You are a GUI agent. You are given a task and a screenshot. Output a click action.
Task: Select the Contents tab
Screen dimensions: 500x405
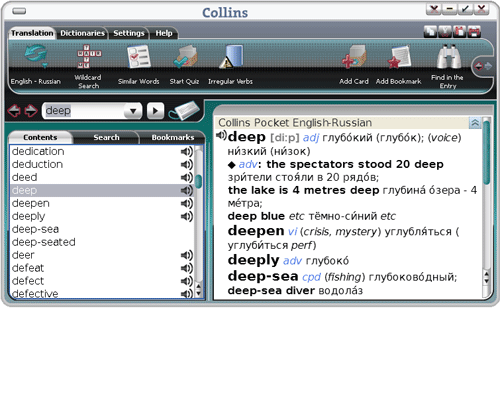[x=40, y=137]
